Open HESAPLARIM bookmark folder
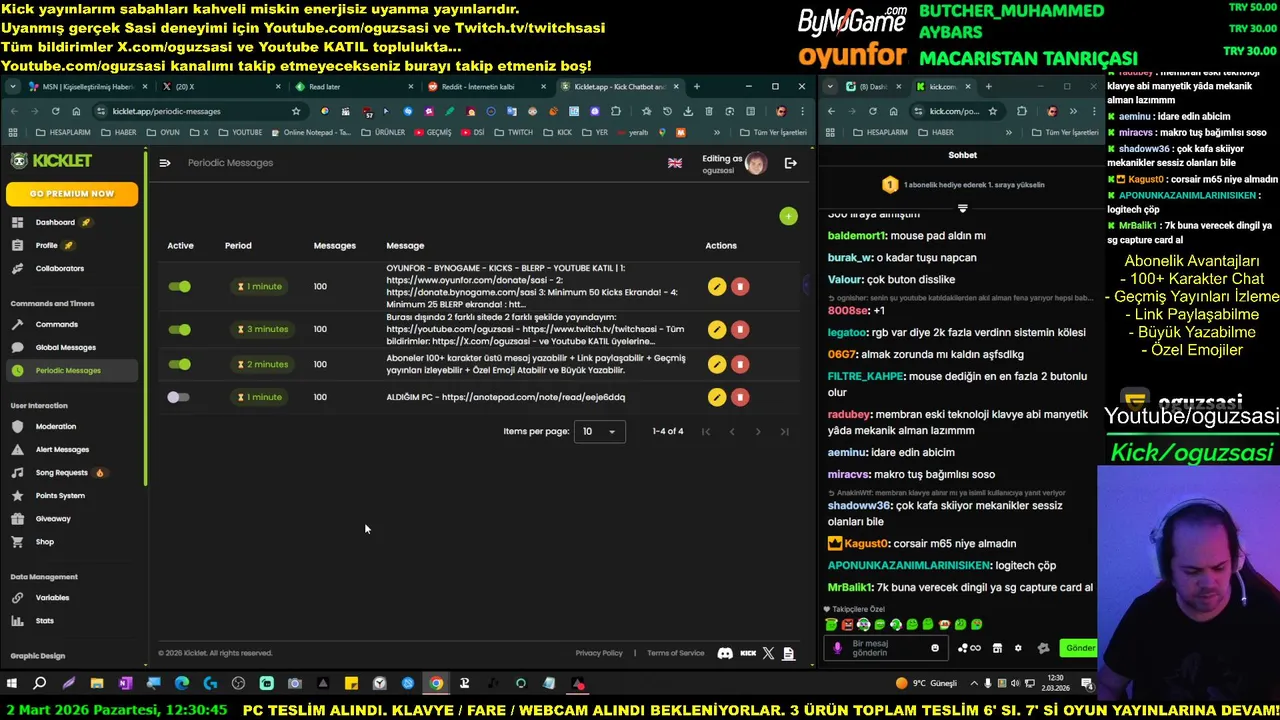1280x720 pixels. [x=63, y=132]
